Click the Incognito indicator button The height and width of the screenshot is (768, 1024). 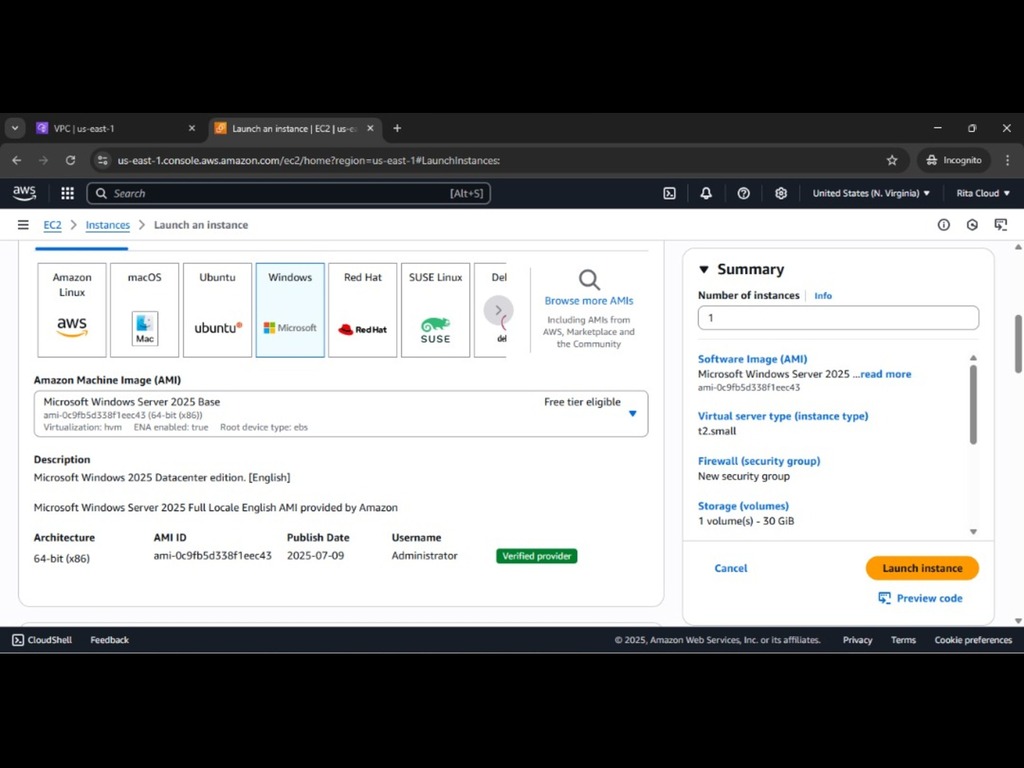tap(954, 160)
